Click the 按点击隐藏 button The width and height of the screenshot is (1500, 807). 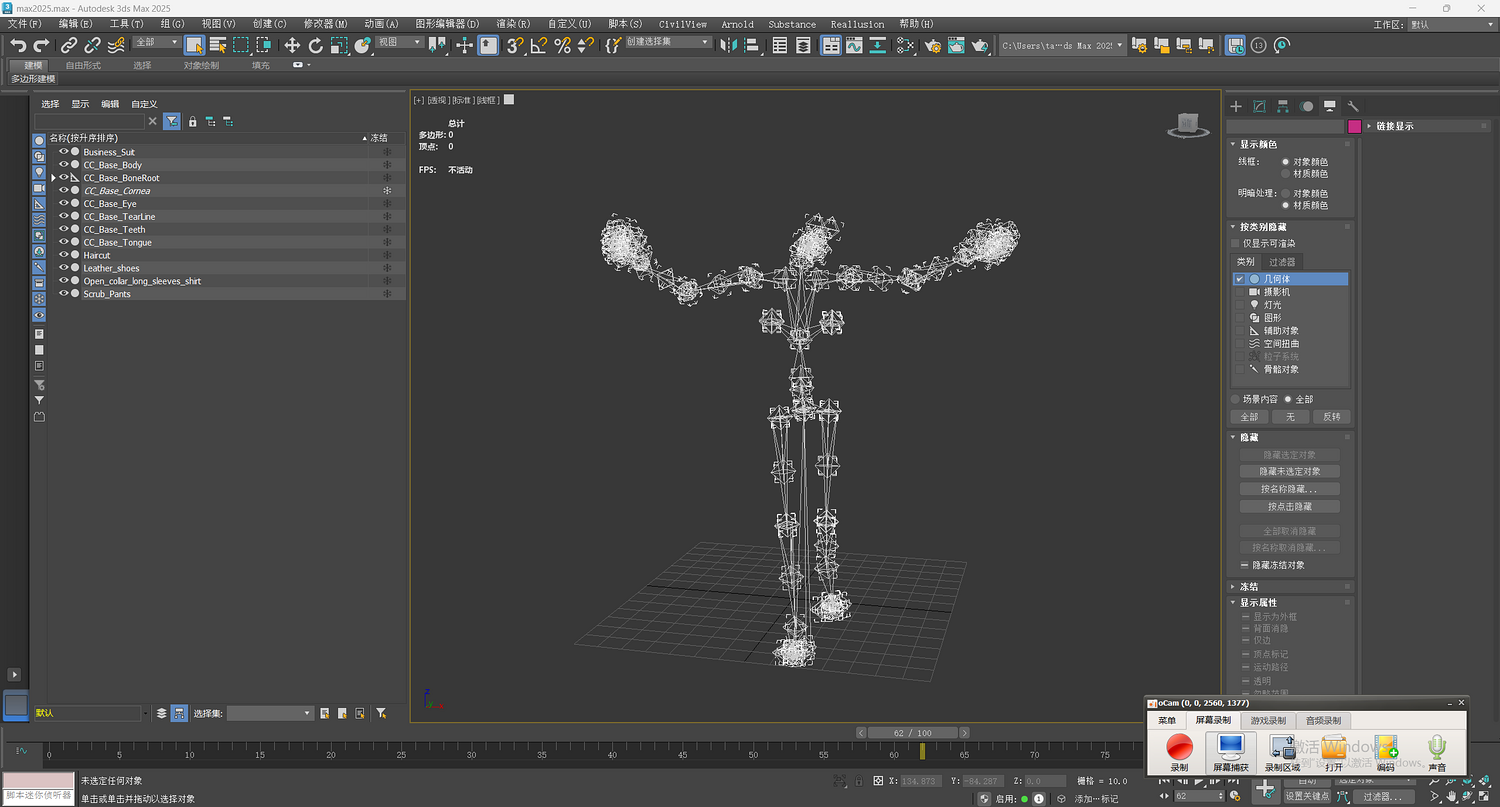coord(1289,507)
